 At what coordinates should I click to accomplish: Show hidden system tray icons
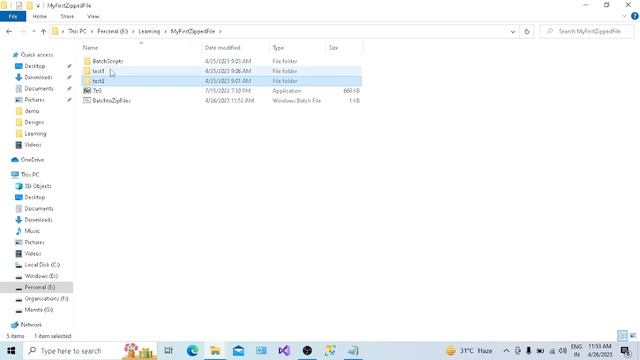click(x=506, y=351)
